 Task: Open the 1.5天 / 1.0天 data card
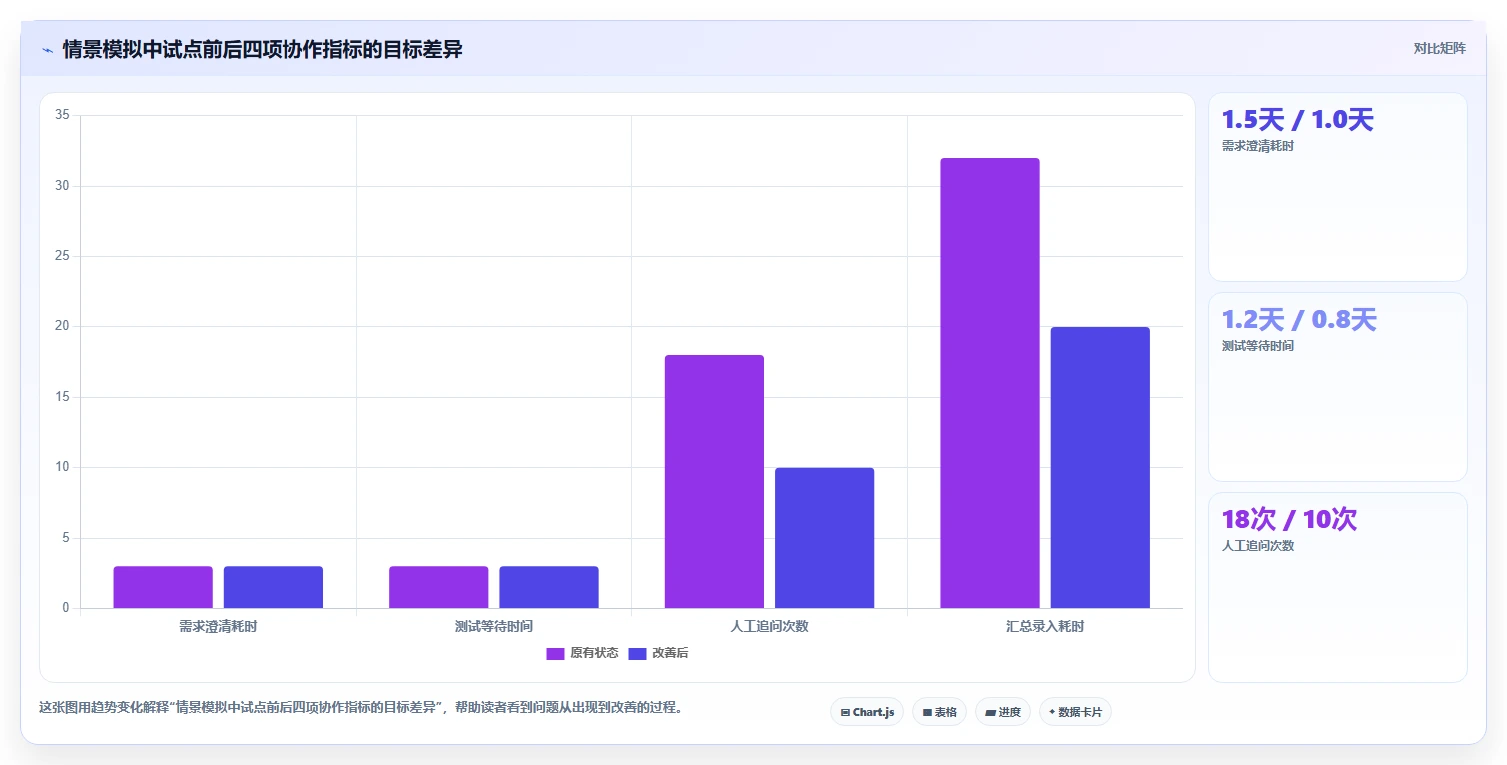tap(1338, 187)
